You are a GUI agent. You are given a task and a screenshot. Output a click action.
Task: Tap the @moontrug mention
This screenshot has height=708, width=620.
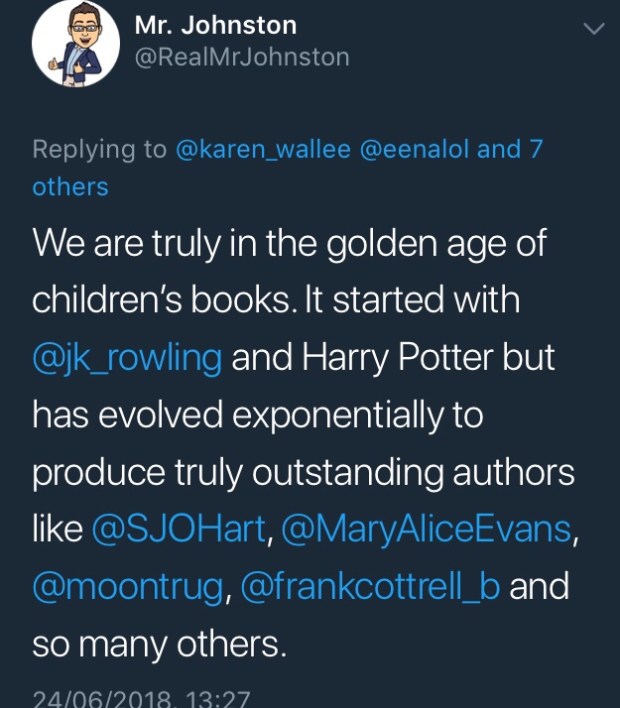click(x=127, y=587)
